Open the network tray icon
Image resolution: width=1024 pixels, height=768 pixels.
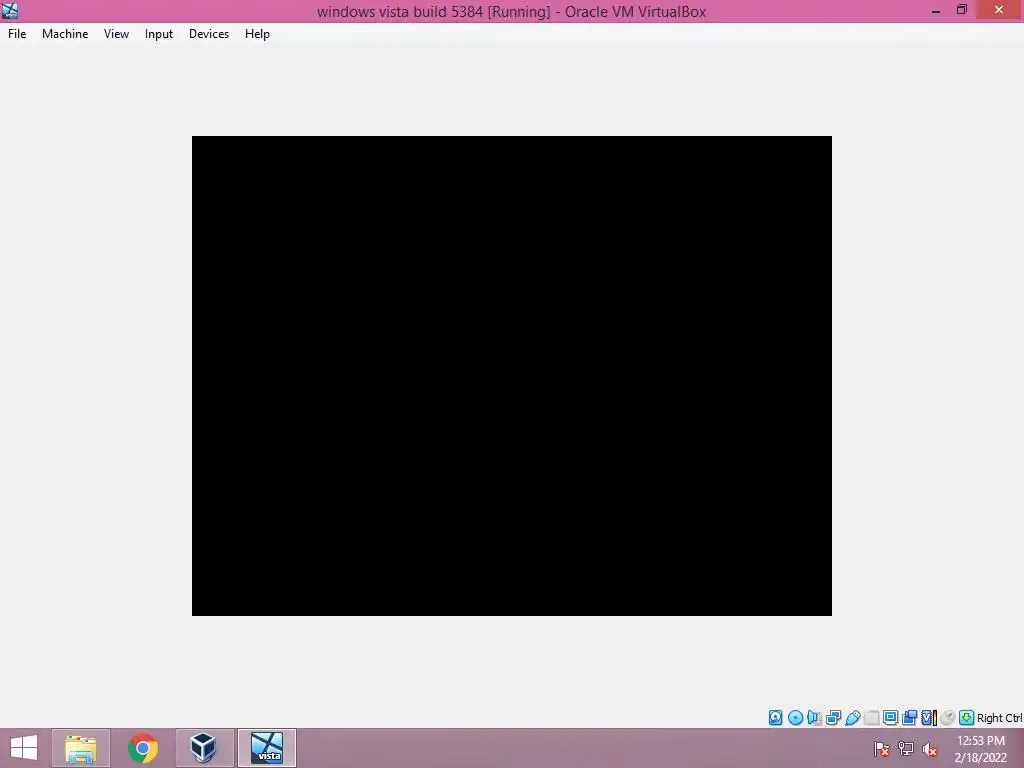click(906, 749)
